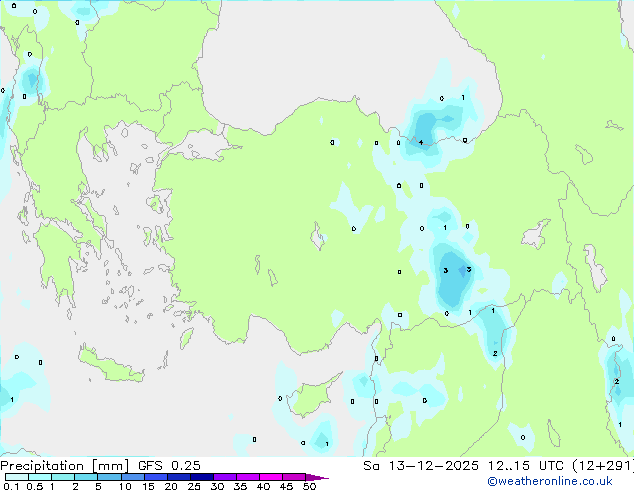Click the 'Sa 13-12-2025' date text
This screenshot has width=634, height=490.
click(x=421, y=466)
